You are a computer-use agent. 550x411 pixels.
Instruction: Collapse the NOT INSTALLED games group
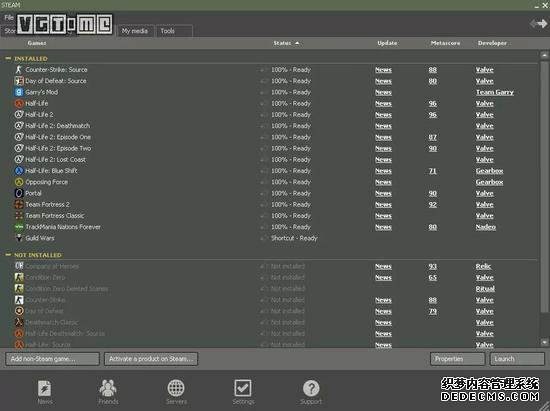8,255
